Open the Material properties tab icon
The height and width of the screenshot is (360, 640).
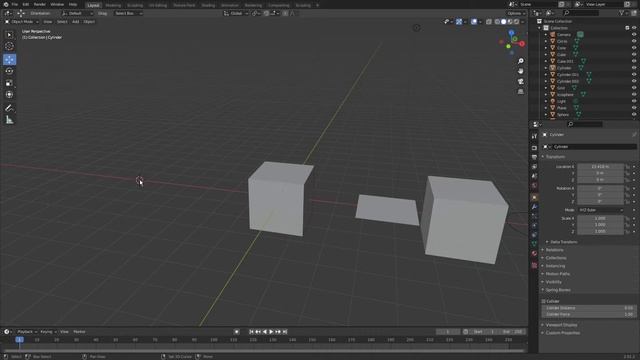[x=534, y=253]
